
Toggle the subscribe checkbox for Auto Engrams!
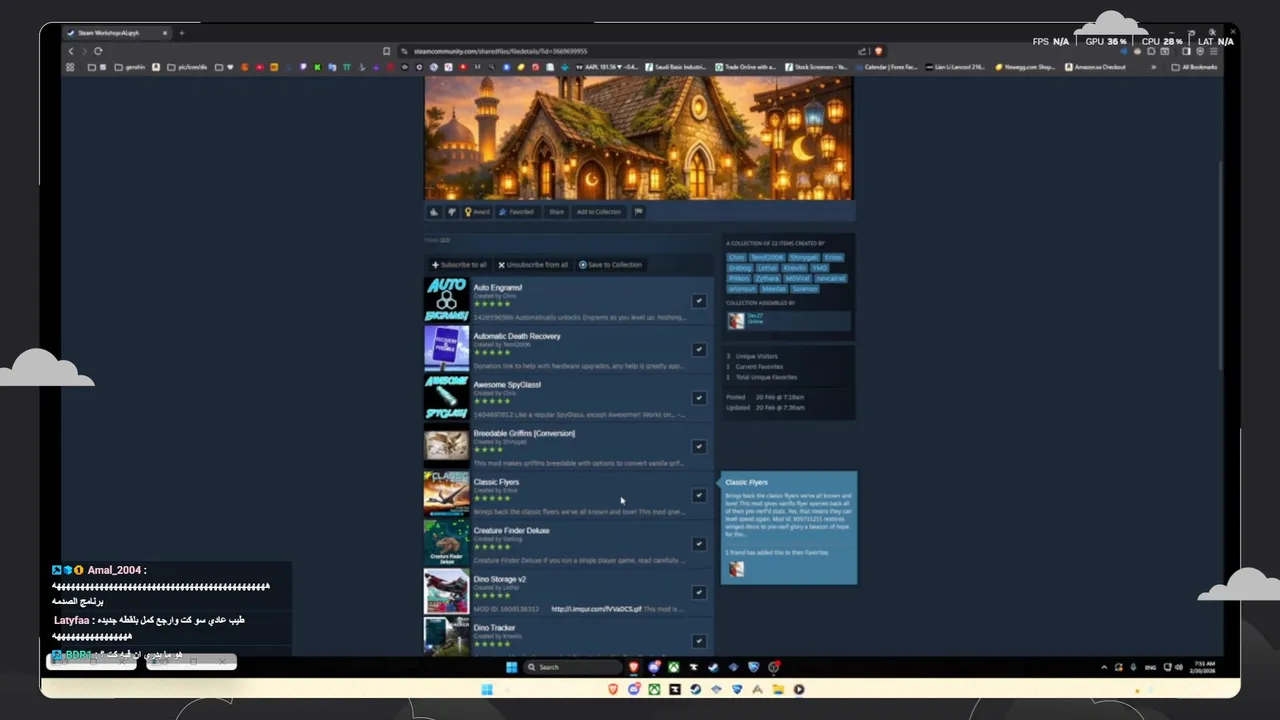click(699, 301)
